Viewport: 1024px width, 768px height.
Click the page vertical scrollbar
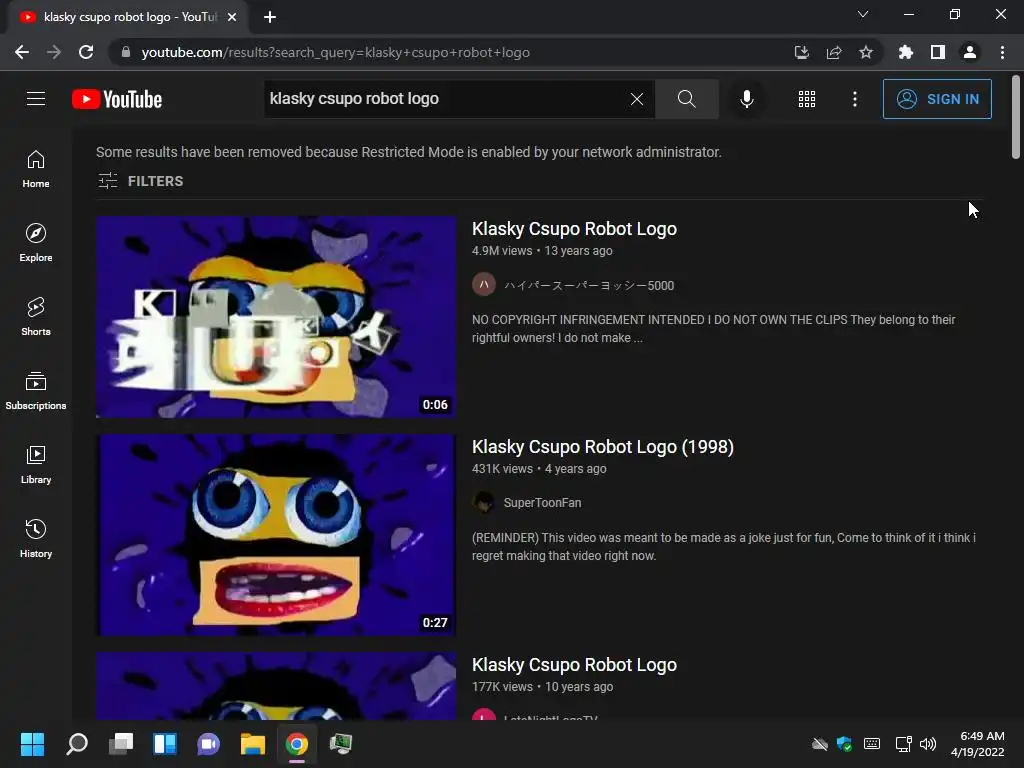tap(1016, 118)
